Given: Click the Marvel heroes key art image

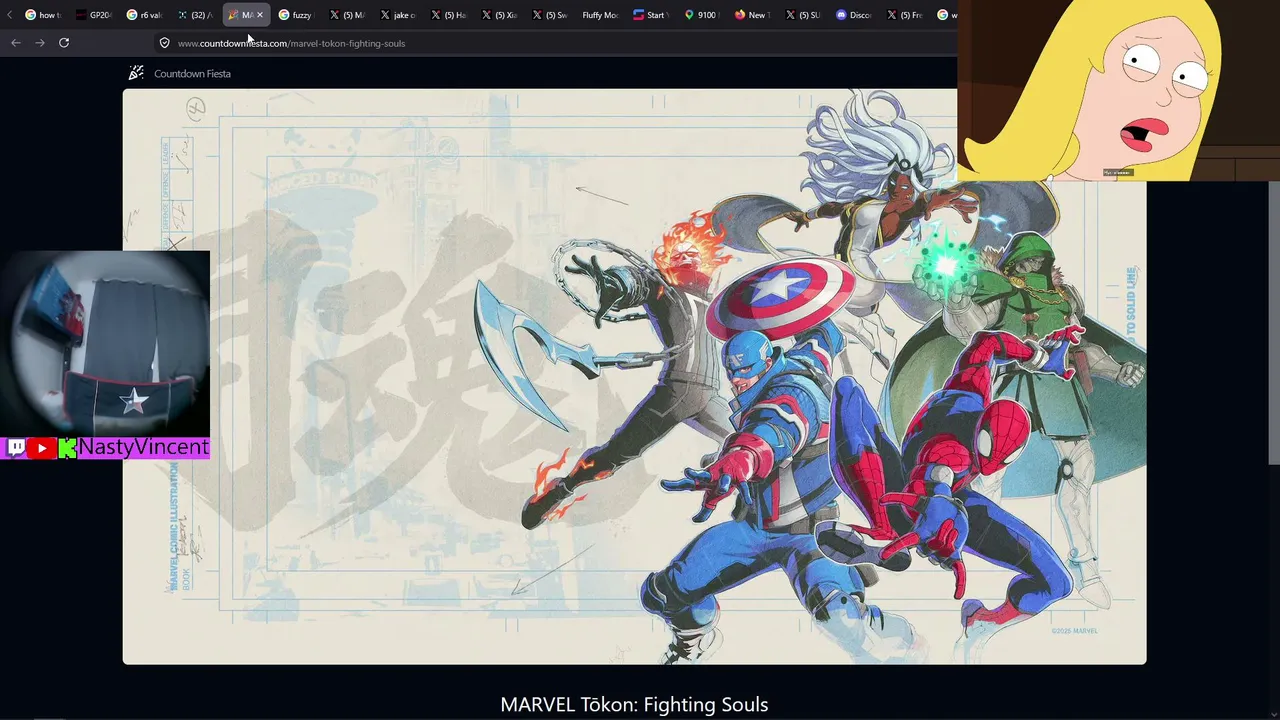Looking at the screenshot, I should (x=634, y=376).
